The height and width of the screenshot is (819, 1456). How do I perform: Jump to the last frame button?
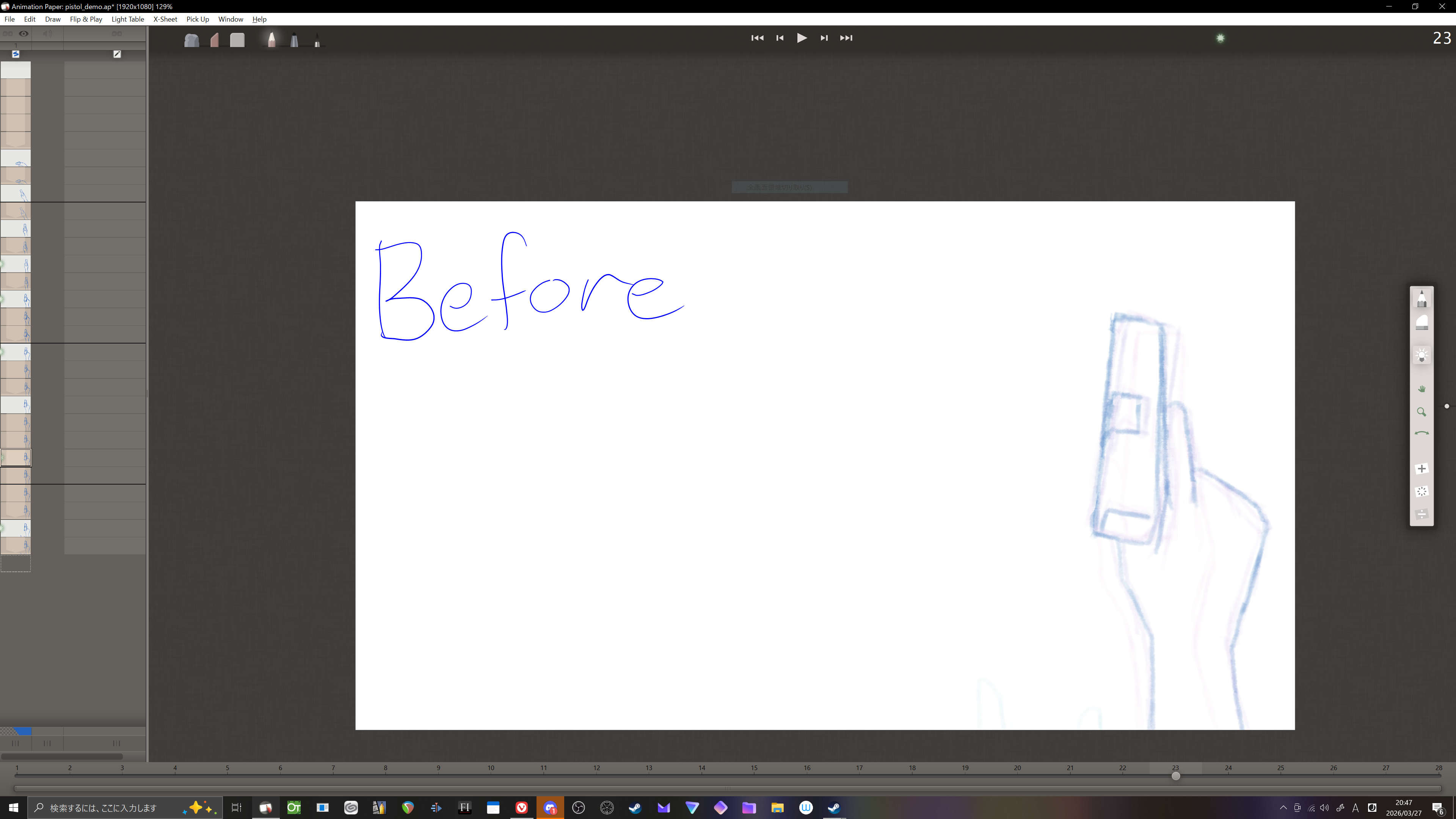(x=846, y=38)
